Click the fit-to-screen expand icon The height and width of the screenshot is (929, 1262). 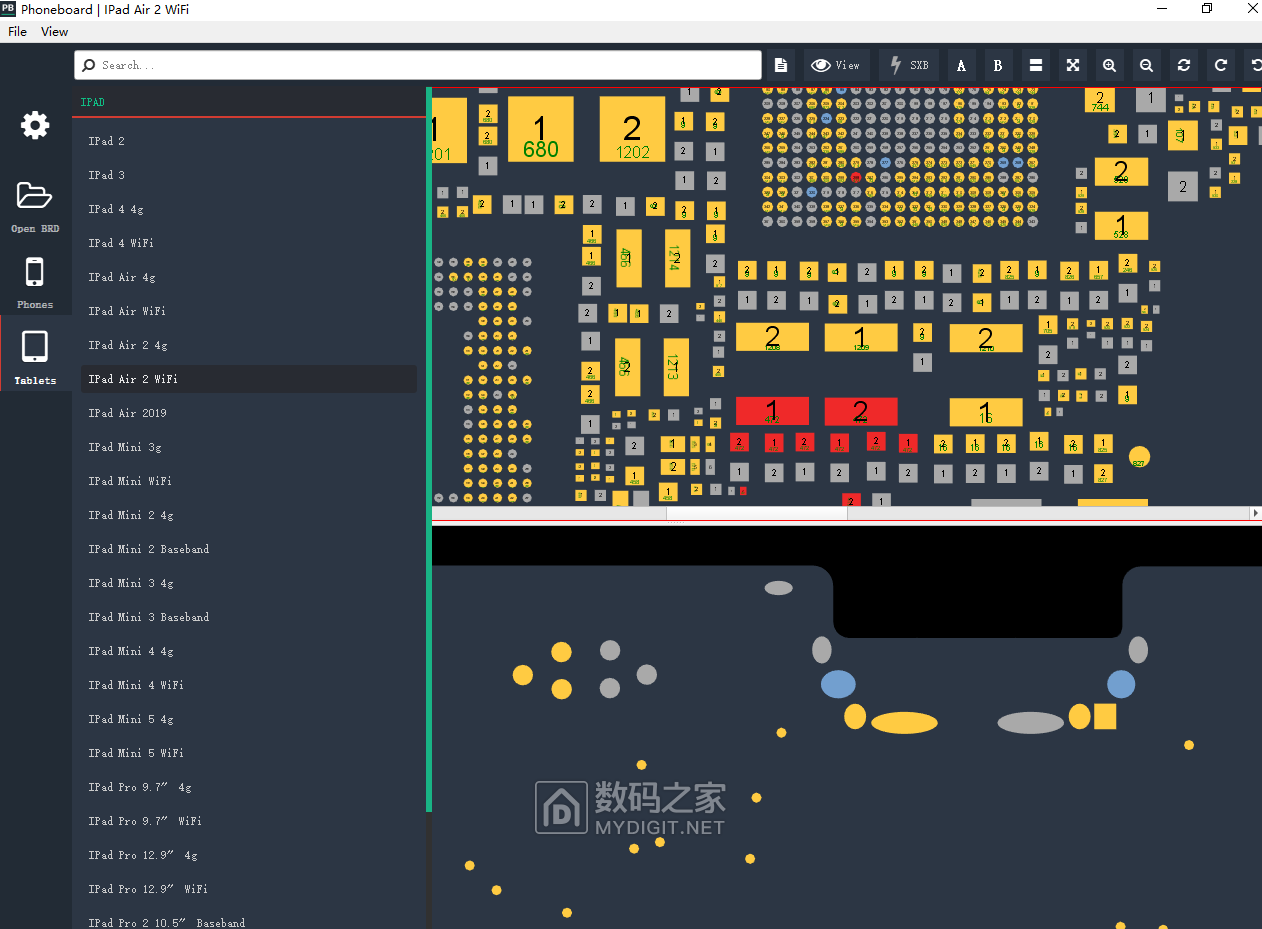tap(1072, 65)
